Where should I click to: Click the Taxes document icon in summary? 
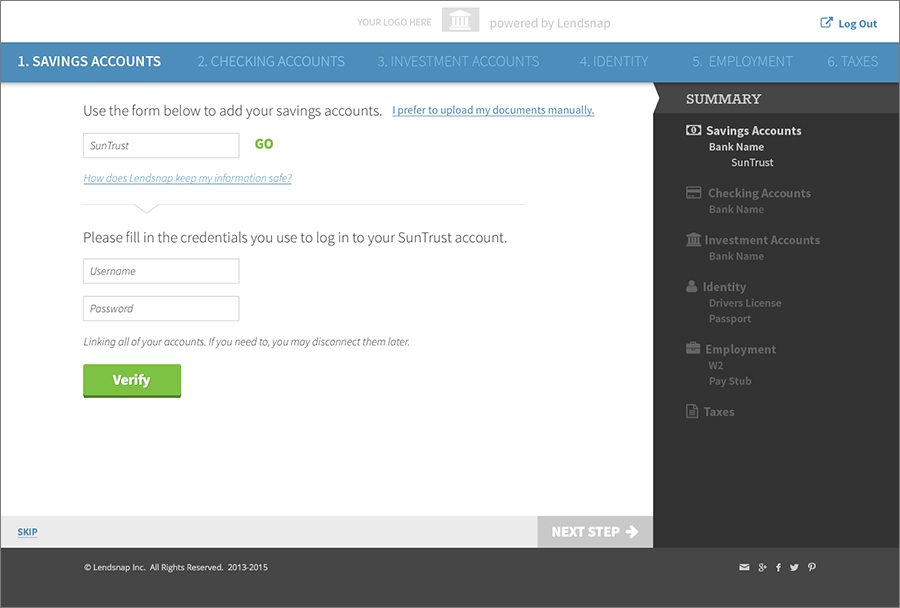(692, 411)
